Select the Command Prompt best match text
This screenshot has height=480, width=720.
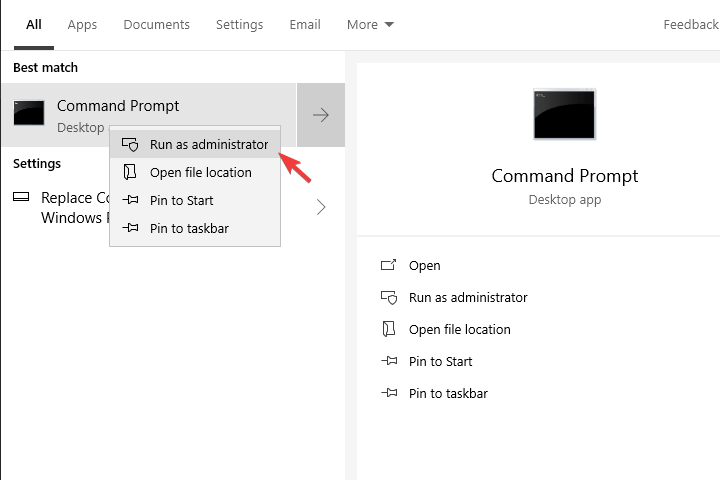118,106
